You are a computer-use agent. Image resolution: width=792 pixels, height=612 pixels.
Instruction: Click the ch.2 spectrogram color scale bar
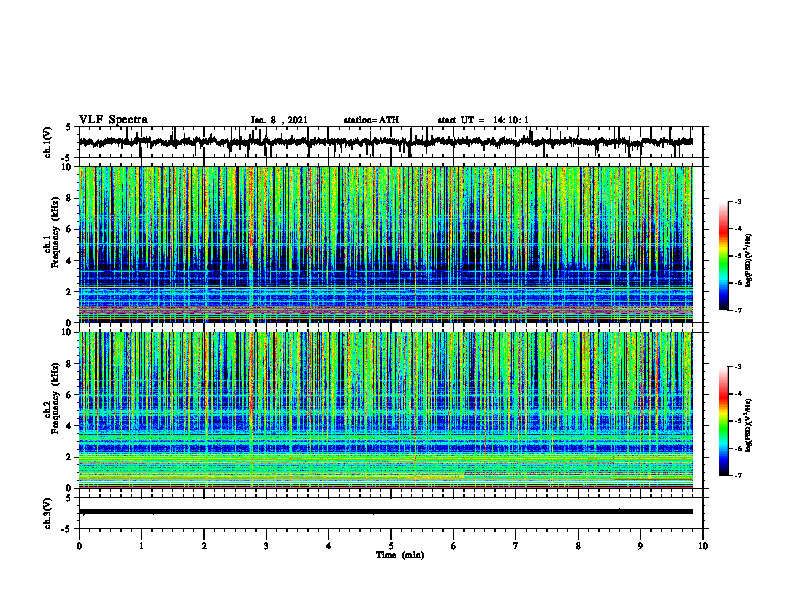[723, 421]
